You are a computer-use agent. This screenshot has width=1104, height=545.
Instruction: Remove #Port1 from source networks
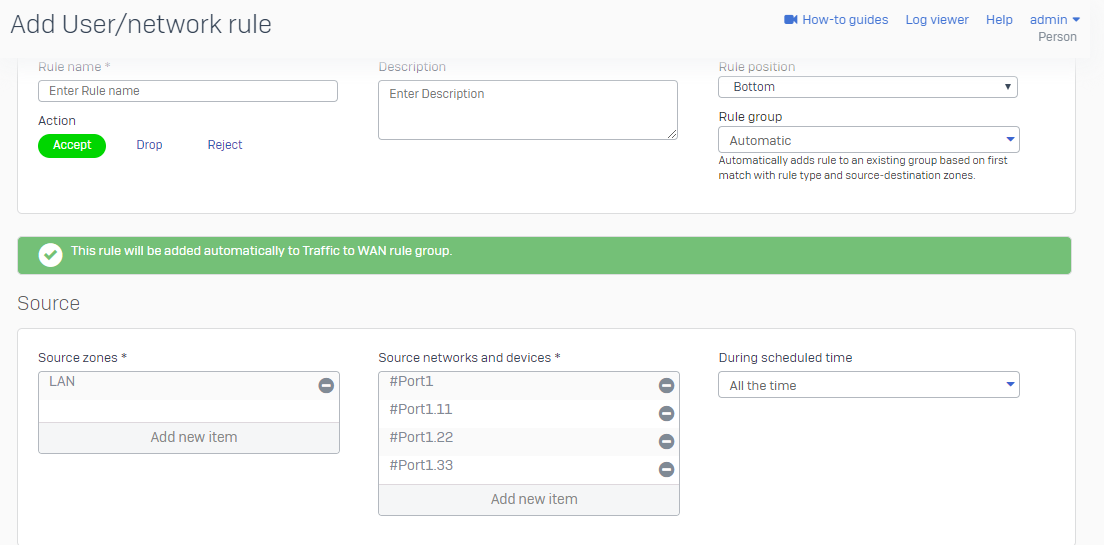click(666, 385)
